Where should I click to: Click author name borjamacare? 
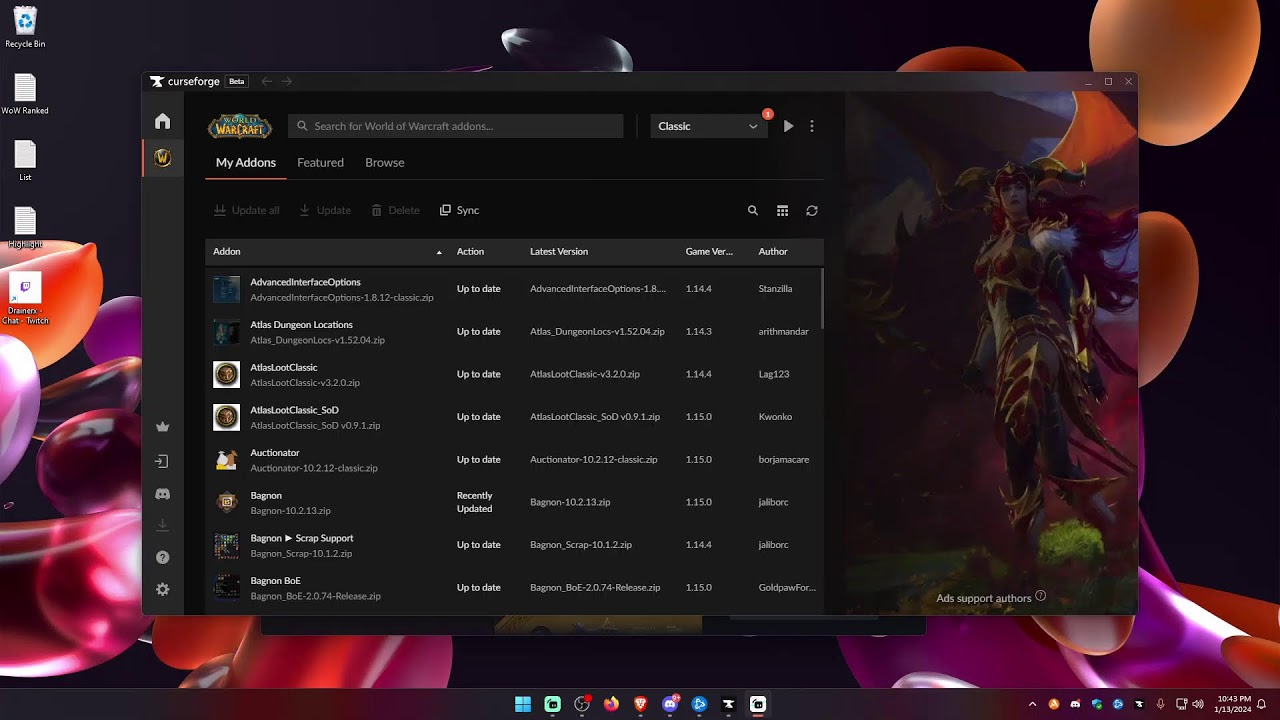(x=784, y=460)
